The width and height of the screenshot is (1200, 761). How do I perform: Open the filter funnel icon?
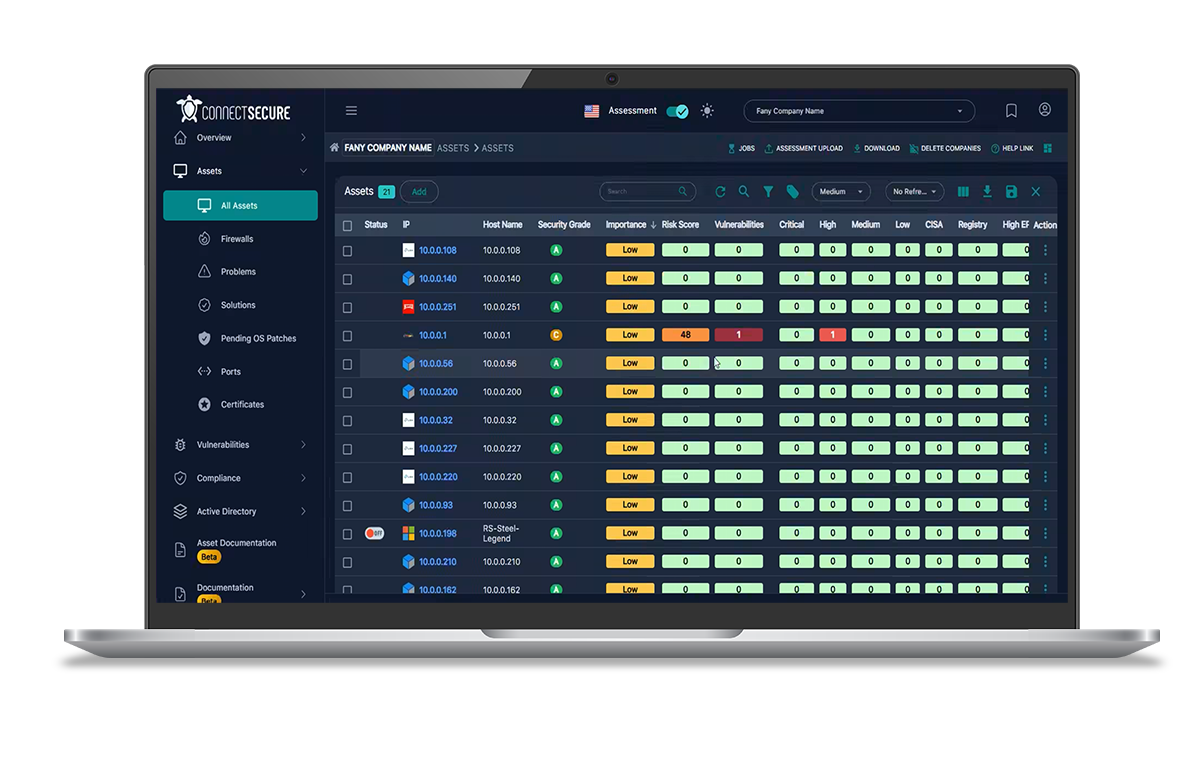coord(768,191)
